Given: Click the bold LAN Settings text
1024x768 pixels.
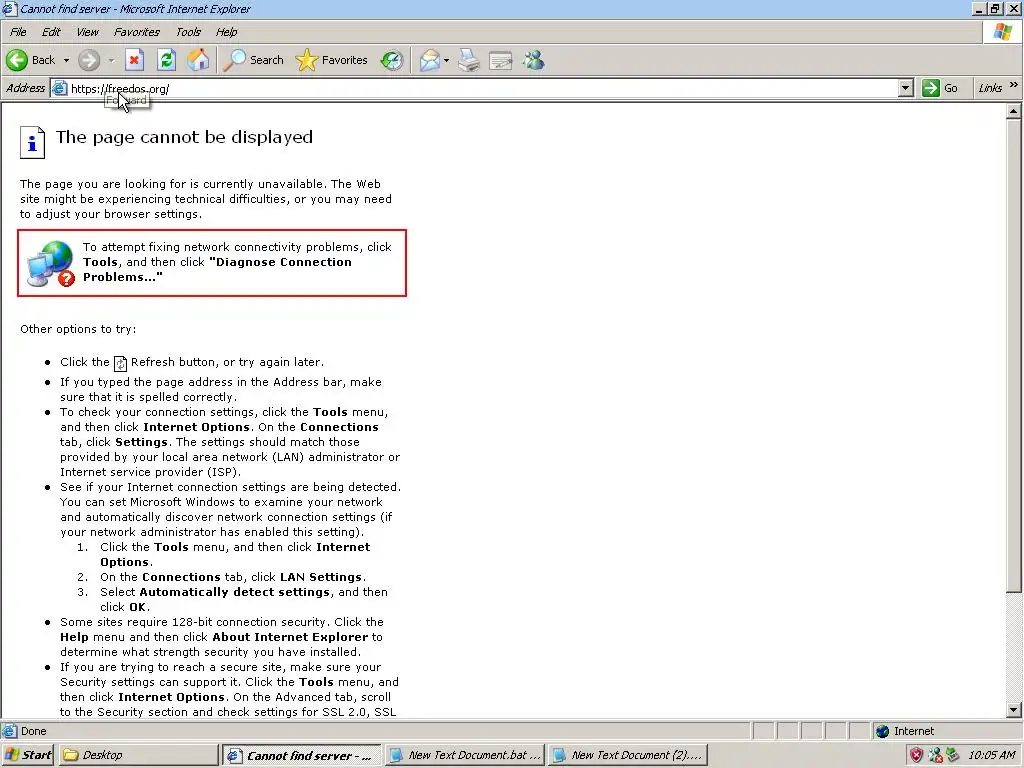Looking at the screenshot, I should (321, 577).
